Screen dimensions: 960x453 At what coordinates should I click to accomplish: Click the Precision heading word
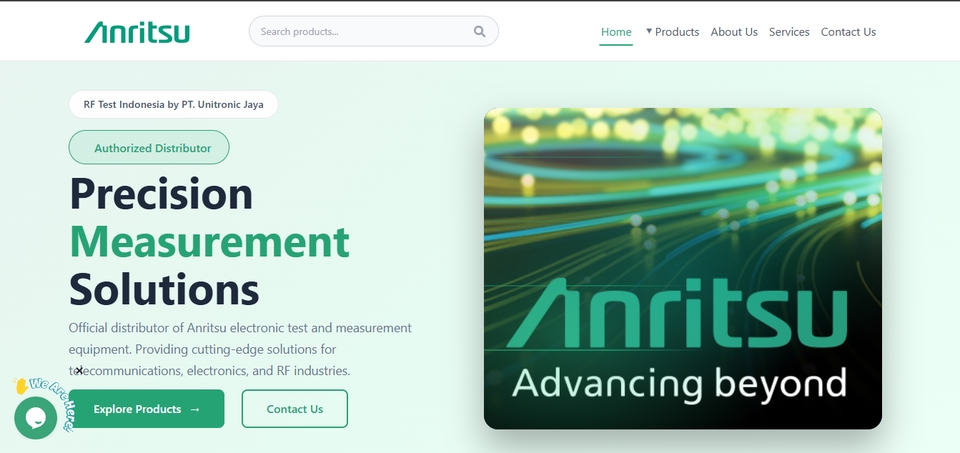pyautogui.click(x=161, y=194)
